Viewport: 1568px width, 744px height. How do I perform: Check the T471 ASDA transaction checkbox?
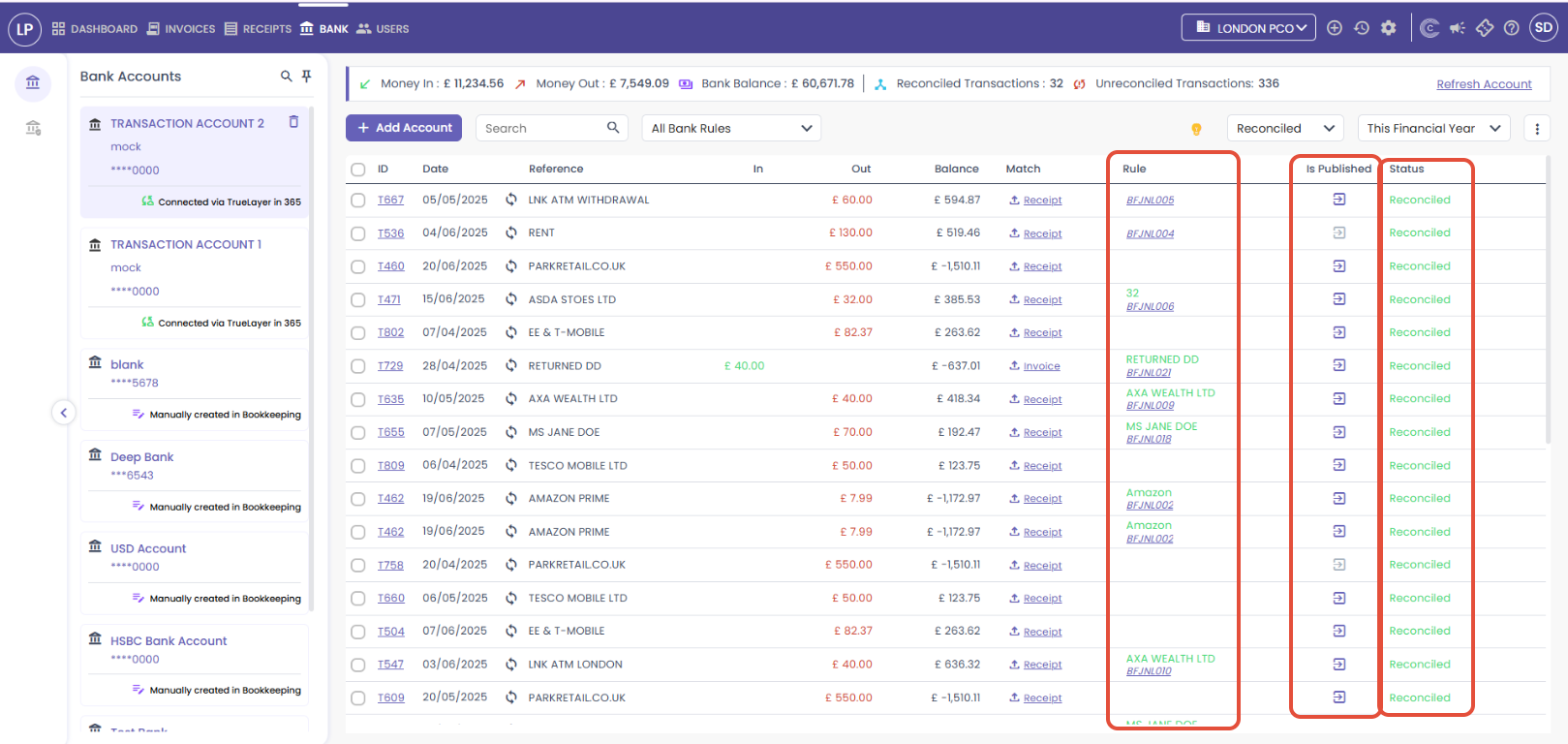coord(358,300)
